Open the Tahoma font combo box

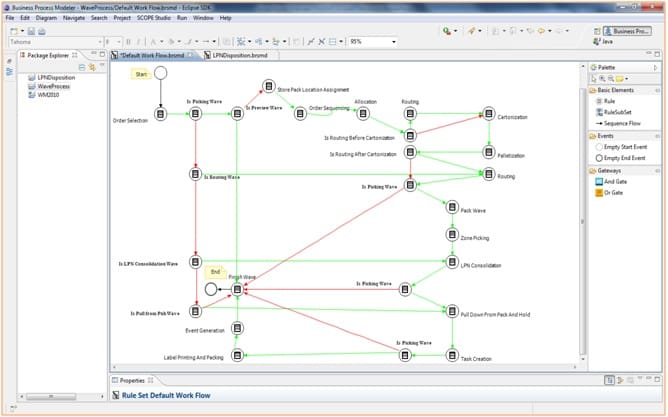pos(56,42)
